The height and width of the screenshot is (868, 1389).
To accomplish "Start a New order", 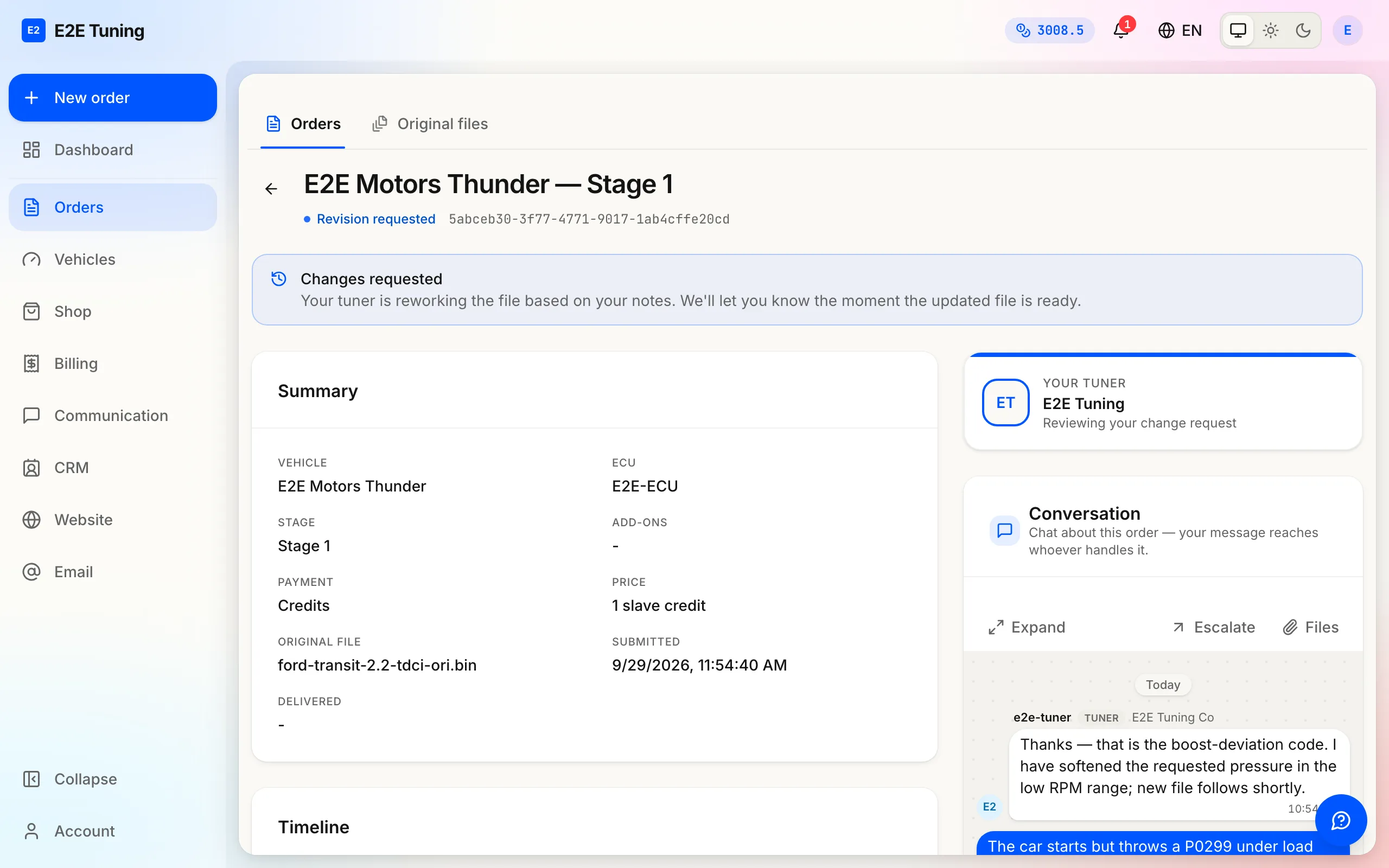I will click(x=113, y=98).
